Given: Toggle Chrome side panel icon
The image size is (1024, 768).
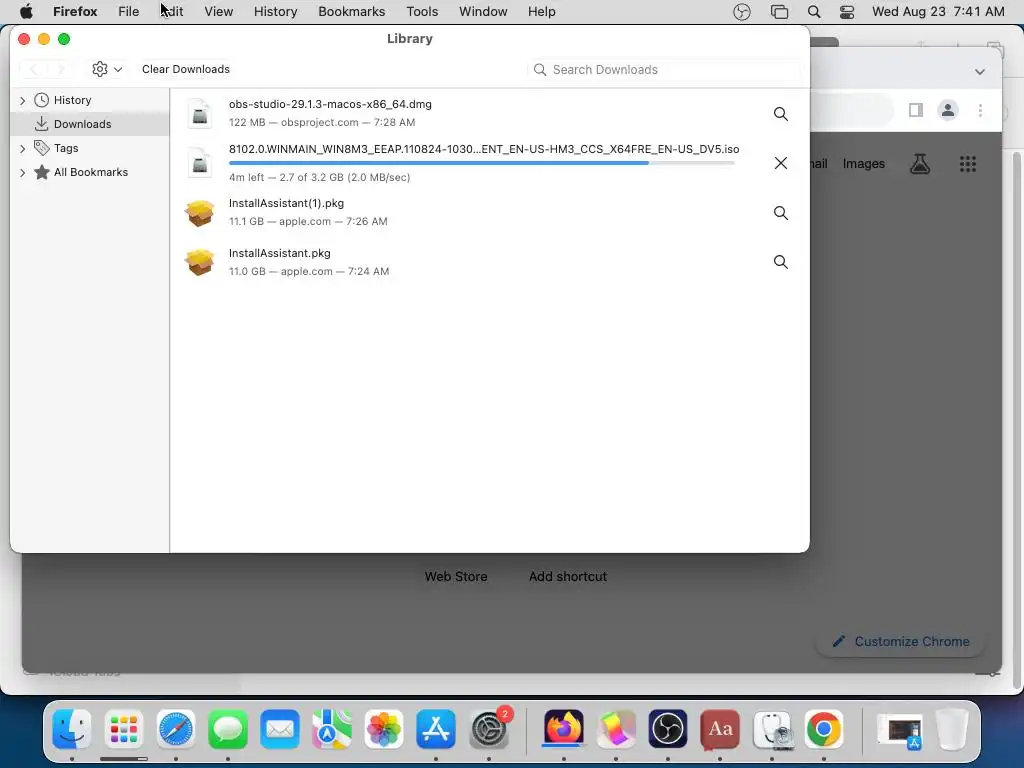Looking at the screenshot, I should [916, 110].
